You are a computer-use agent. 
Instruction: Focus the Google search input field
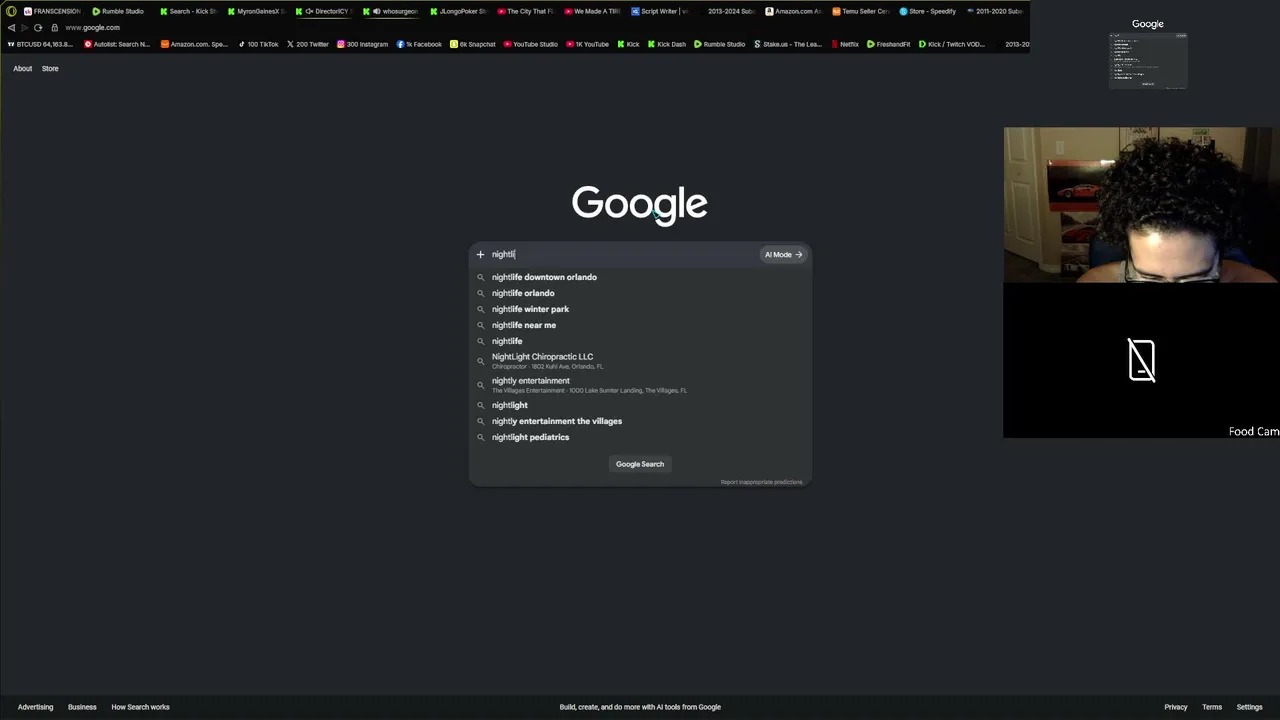(624, 255)
